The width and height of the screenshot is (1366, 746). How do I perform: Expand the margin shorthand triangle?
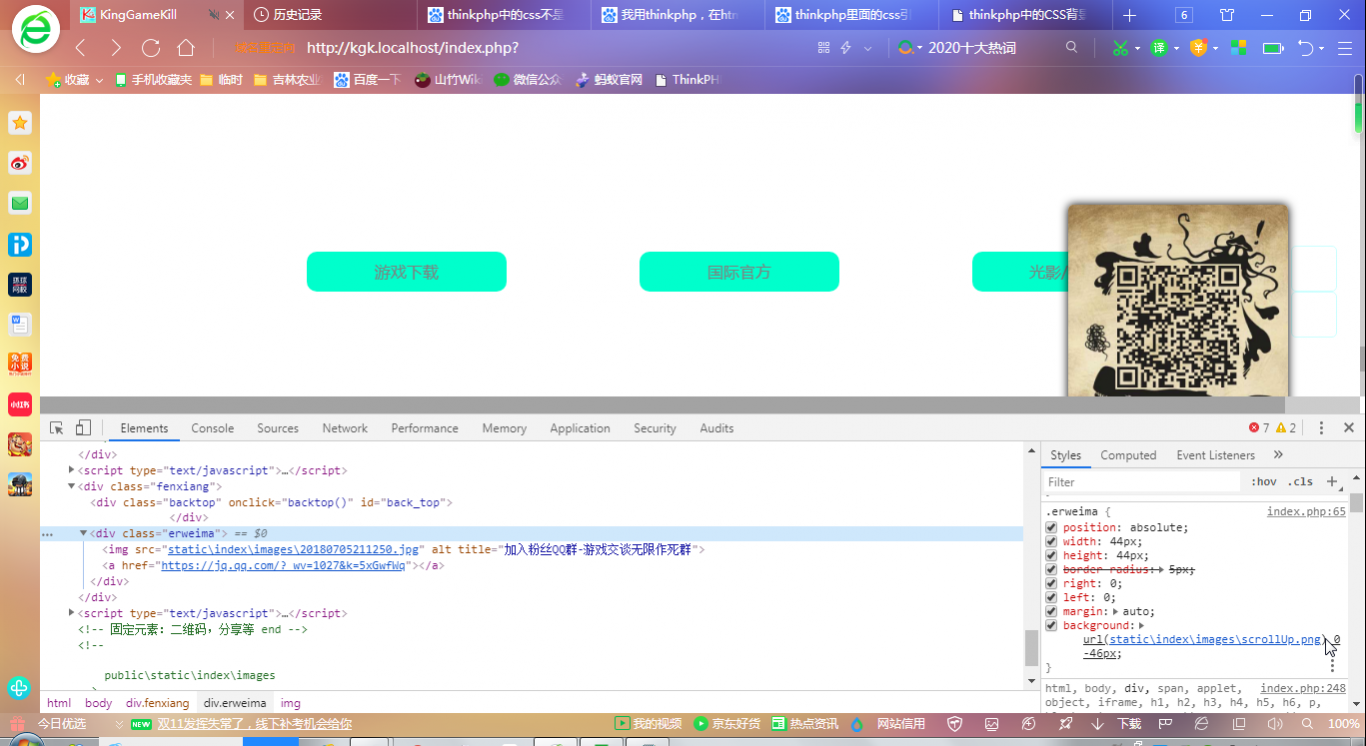click(x=1116, y=611)
